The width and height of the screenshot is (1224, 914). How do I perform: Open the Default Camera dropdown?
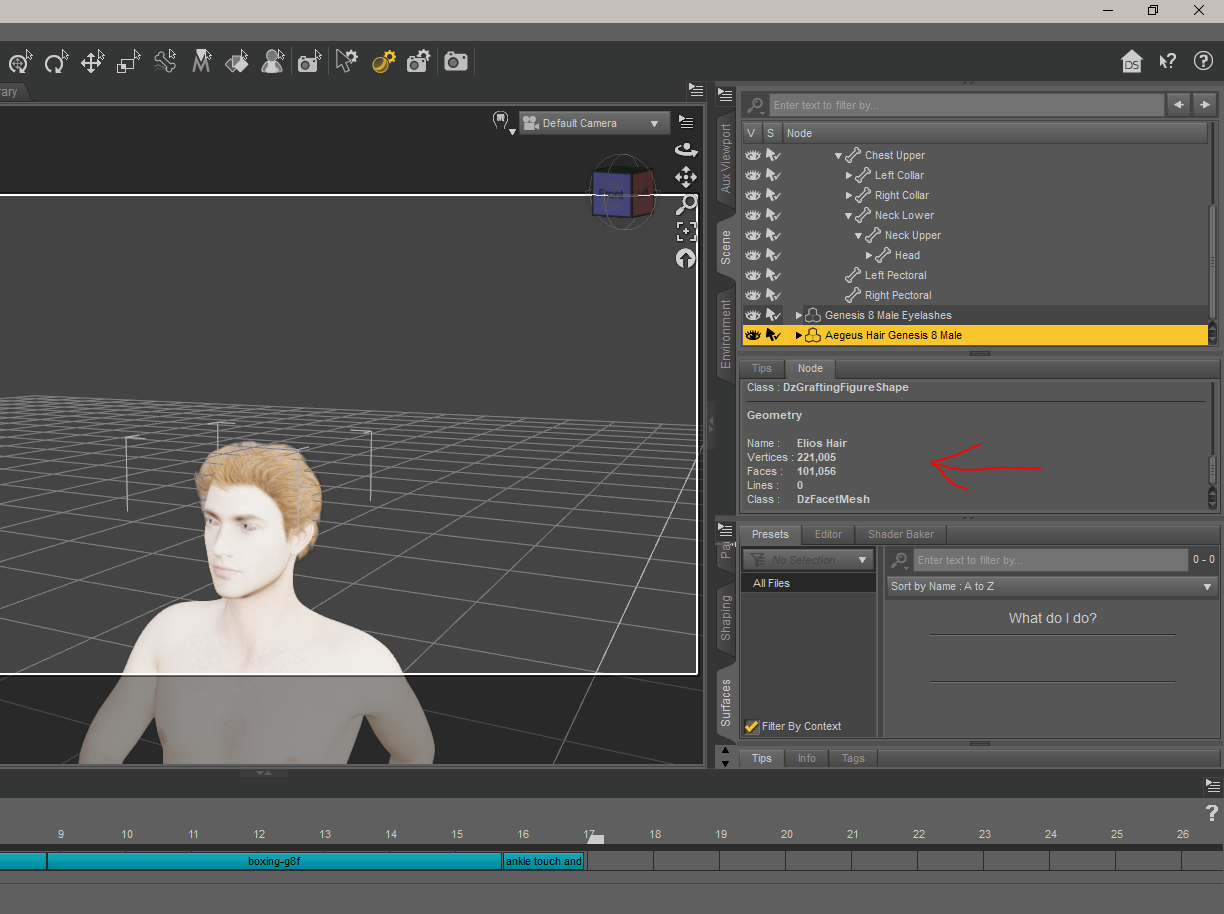[594, 123]
